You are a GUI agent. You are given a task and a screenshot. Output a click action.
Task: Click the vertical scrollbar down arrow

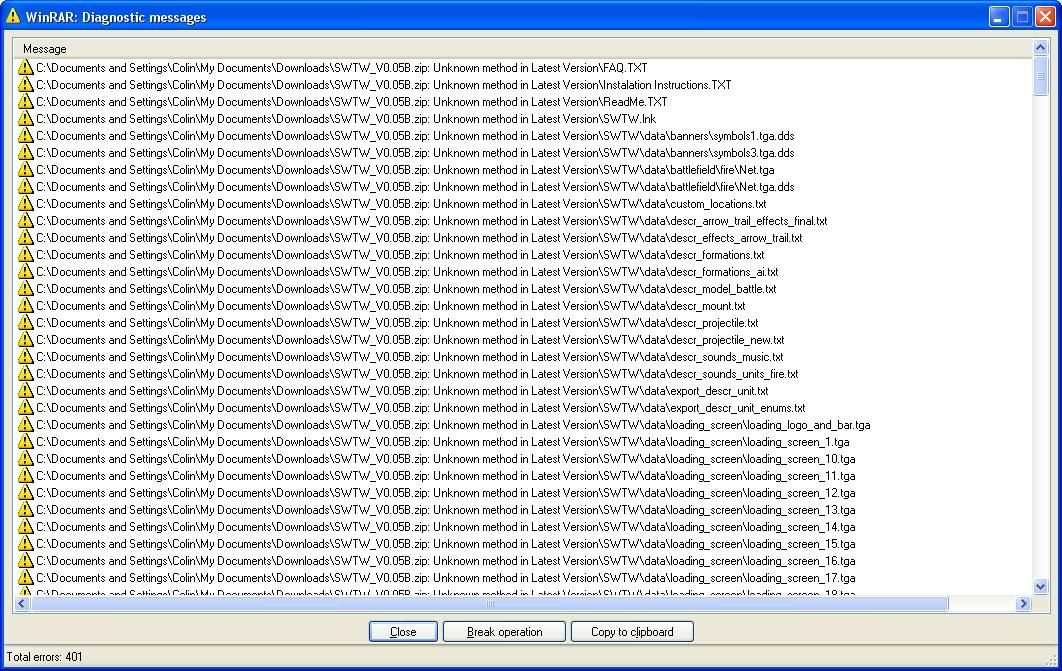(x=1040, y=586)
